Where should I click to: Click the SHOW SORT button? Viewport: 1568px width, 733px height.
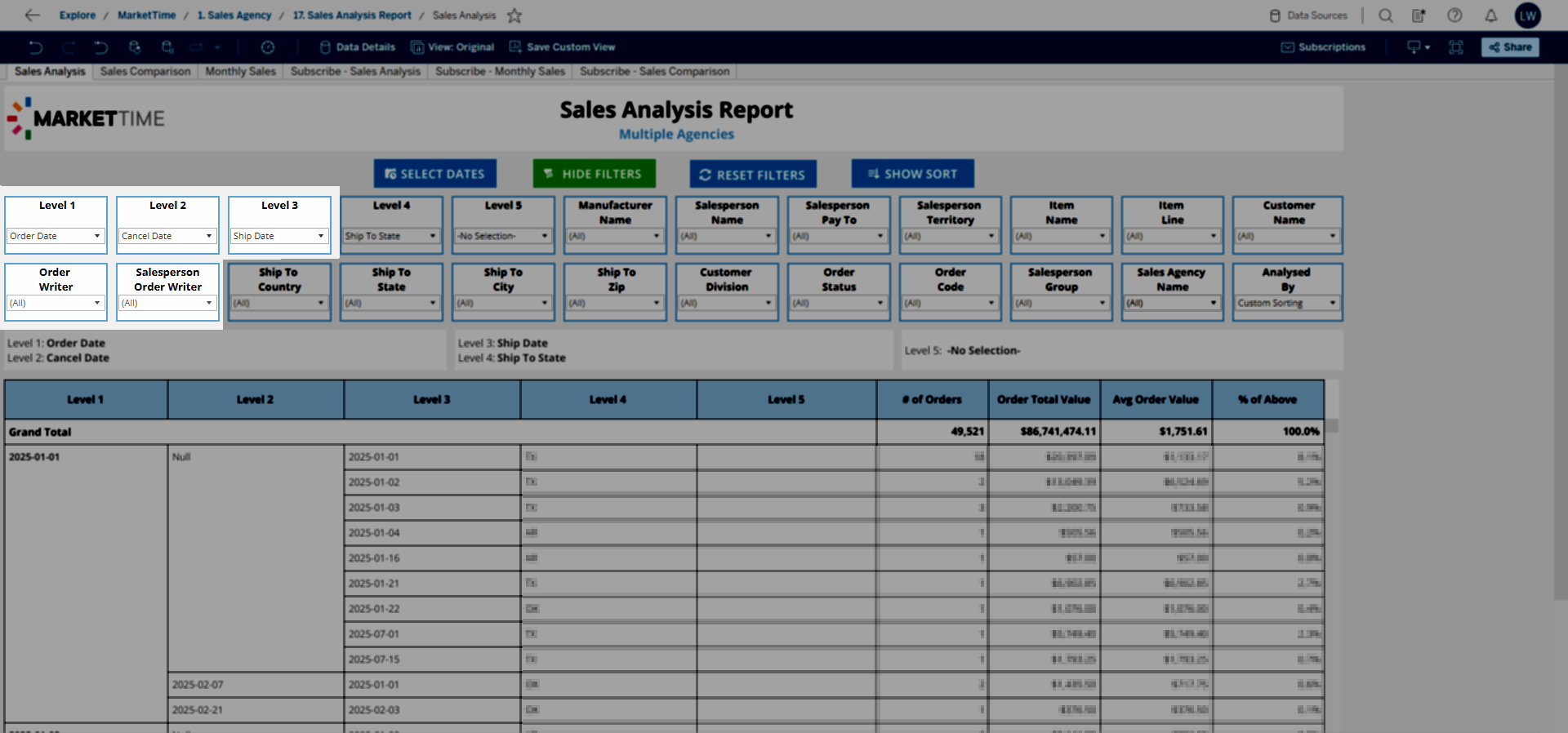pos(913,174)
